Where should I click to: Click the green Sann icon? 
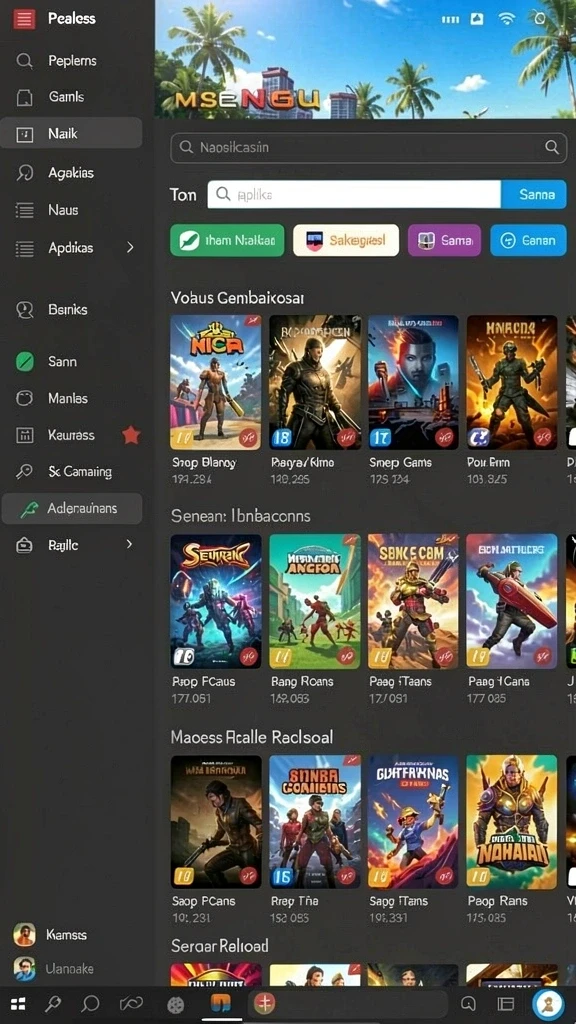pos(25,361)
